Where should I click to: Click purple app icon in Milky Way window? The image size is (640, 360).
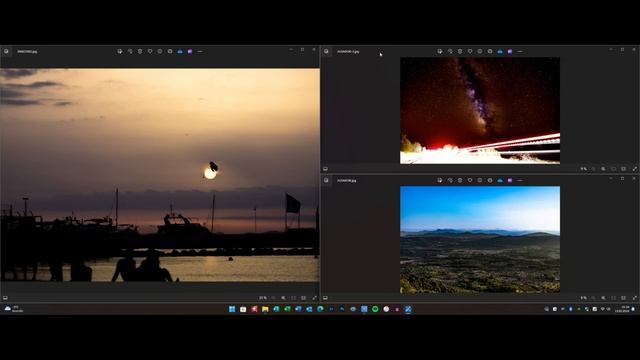pyautogui.click(x=510, y=51)
